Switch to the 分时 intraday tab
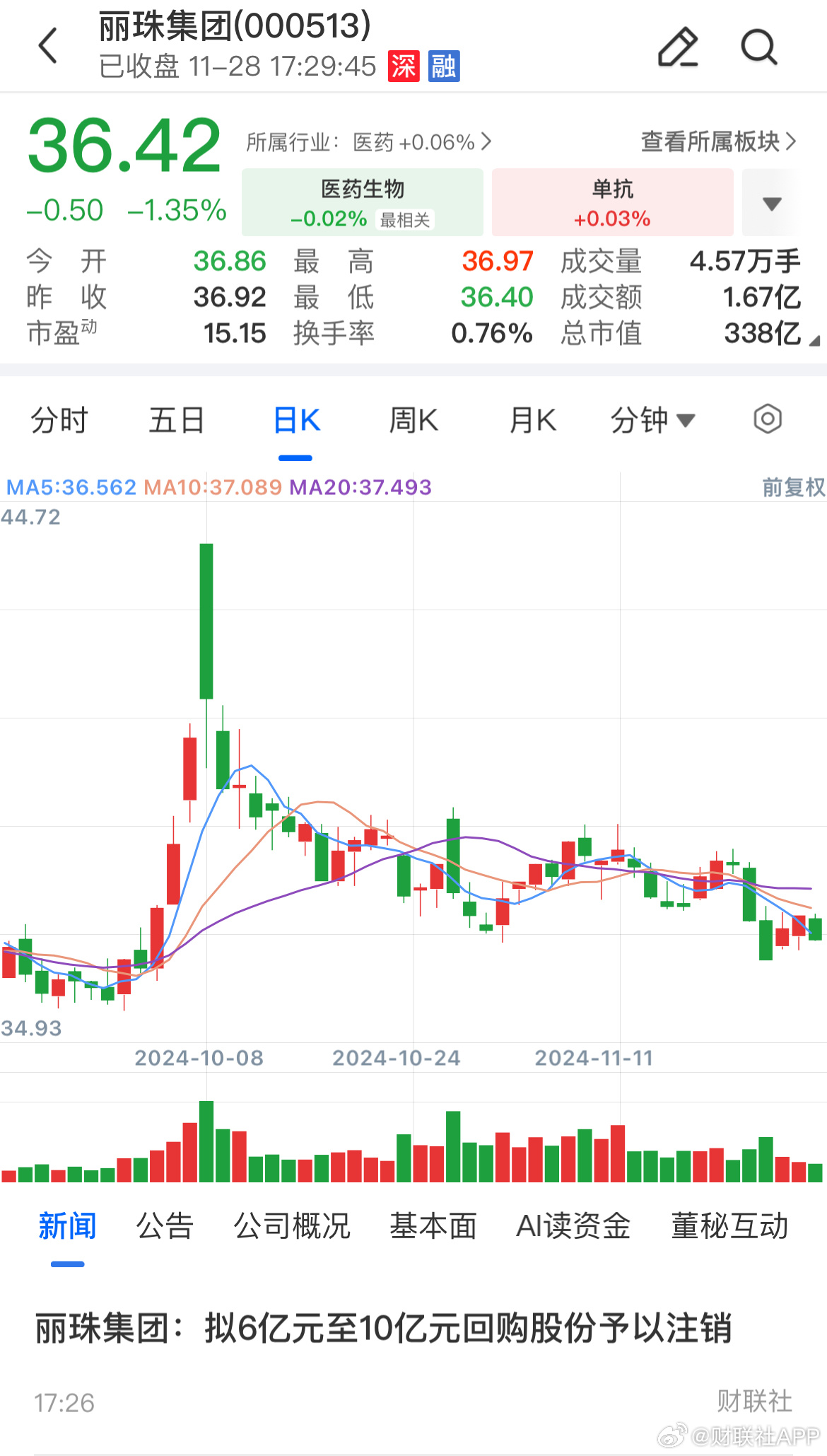The height and width of the screenshot is (1456, 827). (x=59, y=420)
